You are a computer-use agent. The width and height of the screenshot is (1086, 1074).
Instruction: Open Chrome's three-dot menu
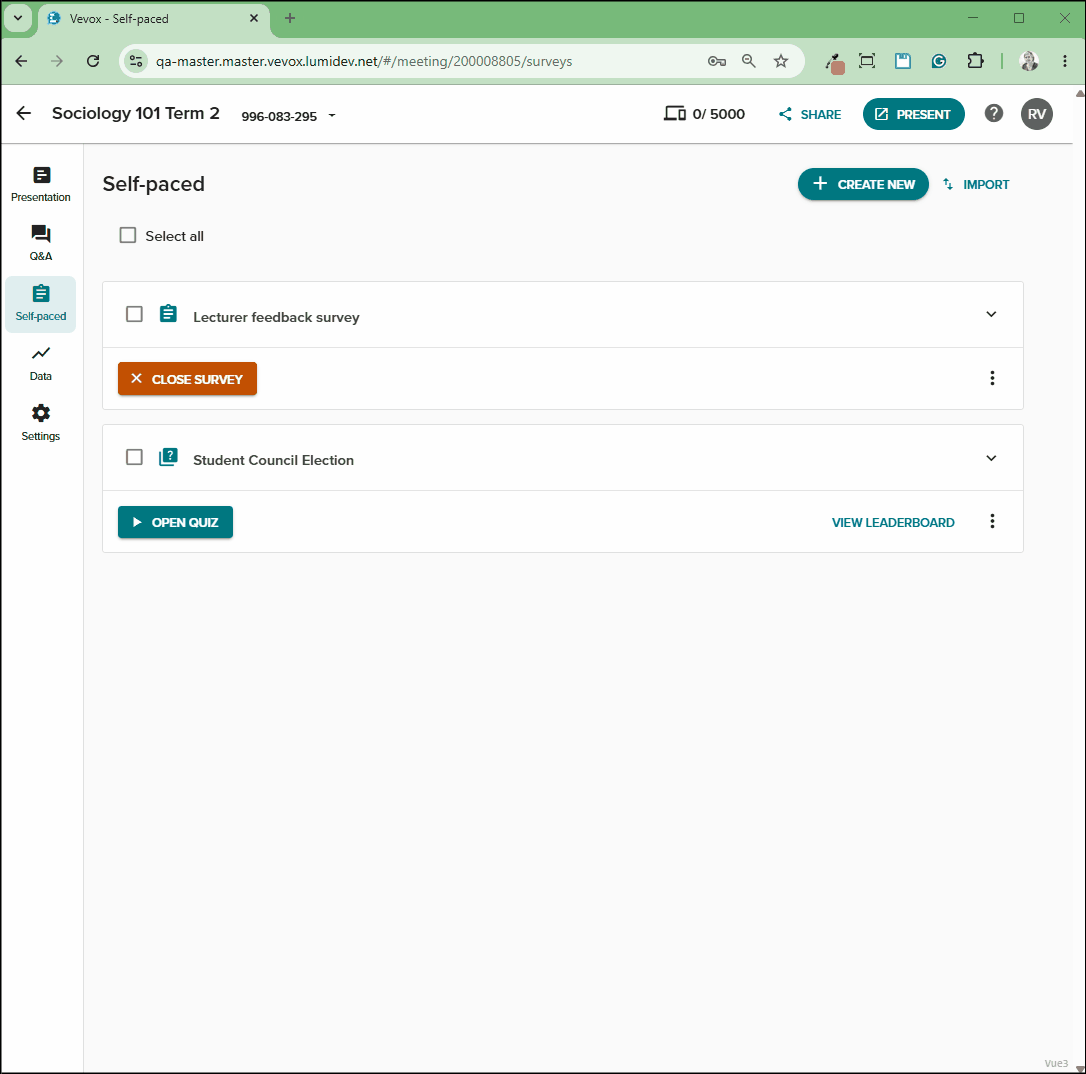pyautogui.click(x=1065, y=61)
